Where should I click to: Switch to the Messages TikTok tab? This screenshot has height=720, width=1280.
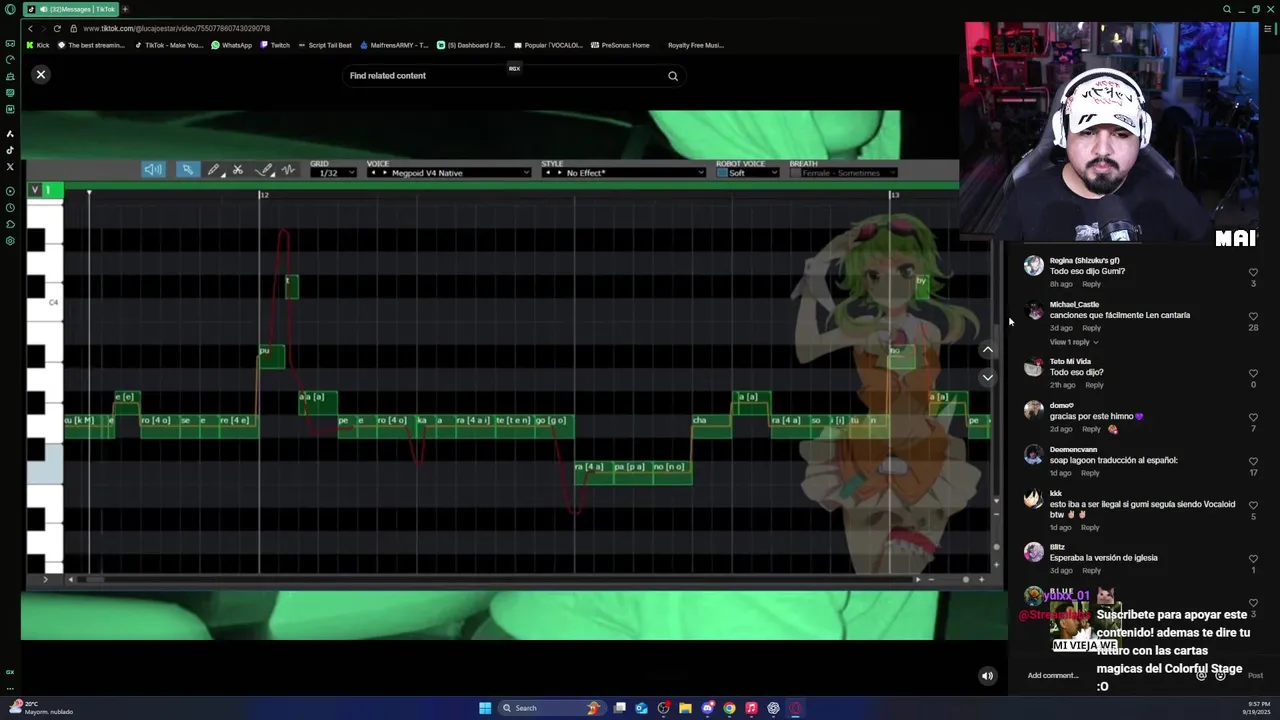[x=69, y=9]
